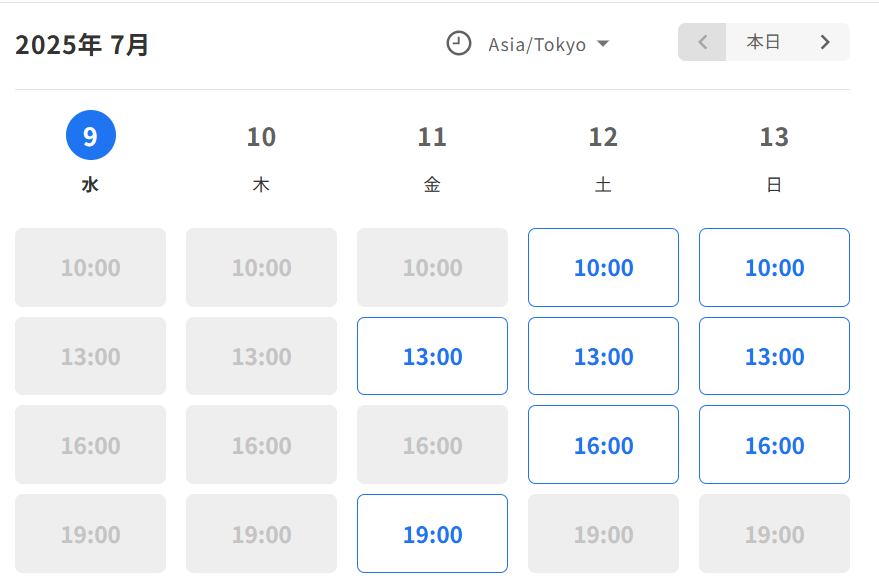Click the clock icon beside the timezone

(459, 43)
